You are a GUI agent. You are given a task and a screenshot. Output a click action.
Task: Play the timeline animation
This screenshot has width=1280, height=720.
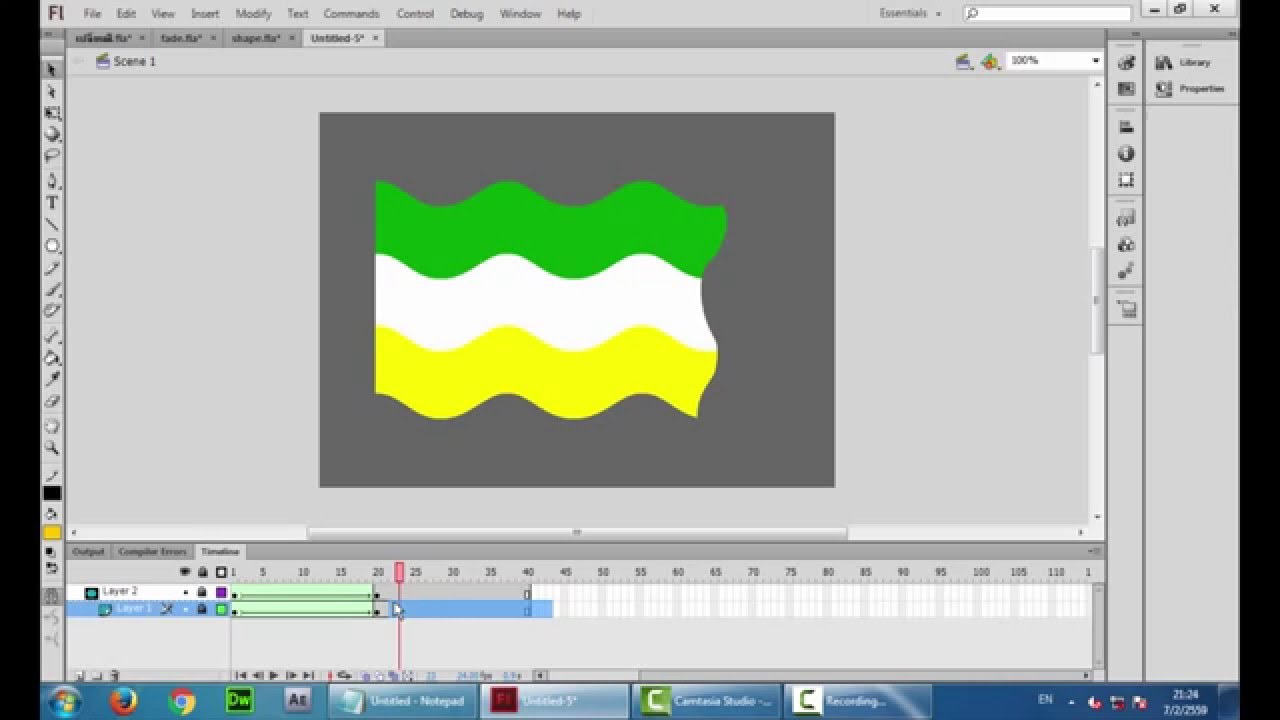[x=273, y=676]
